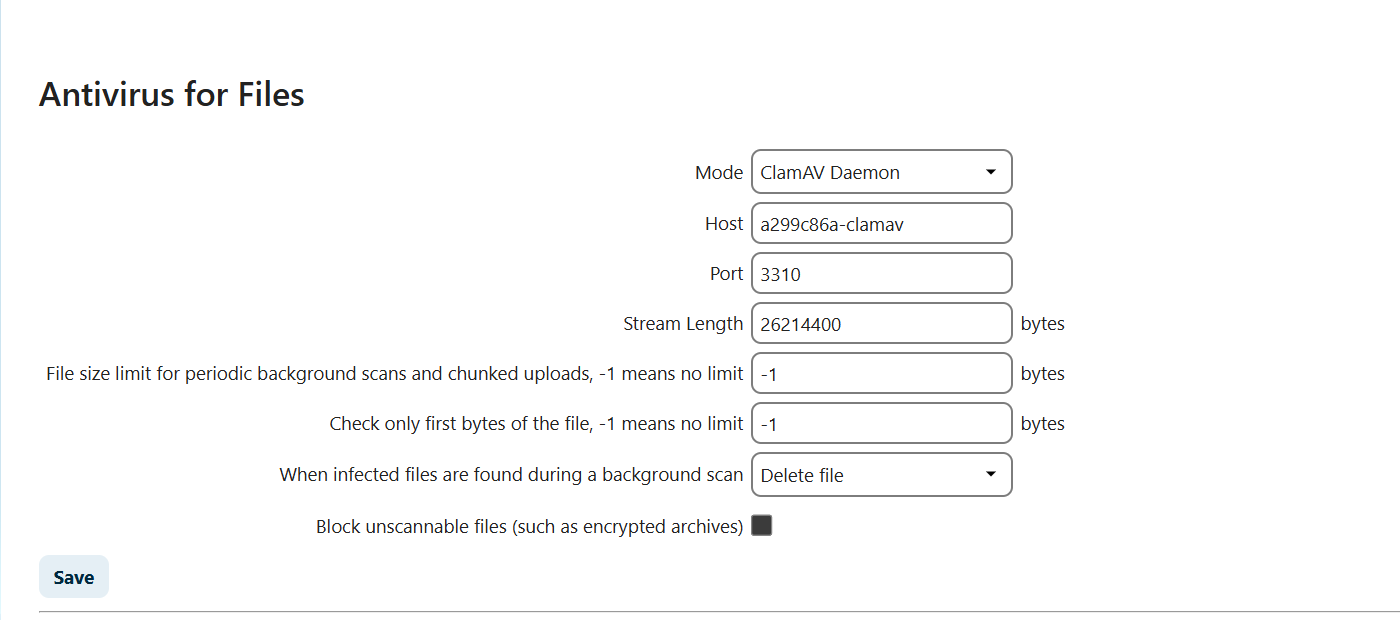Click the 'Block unscannable files' label text
This screenshot has height=620, width=1400.
[529, 527]
